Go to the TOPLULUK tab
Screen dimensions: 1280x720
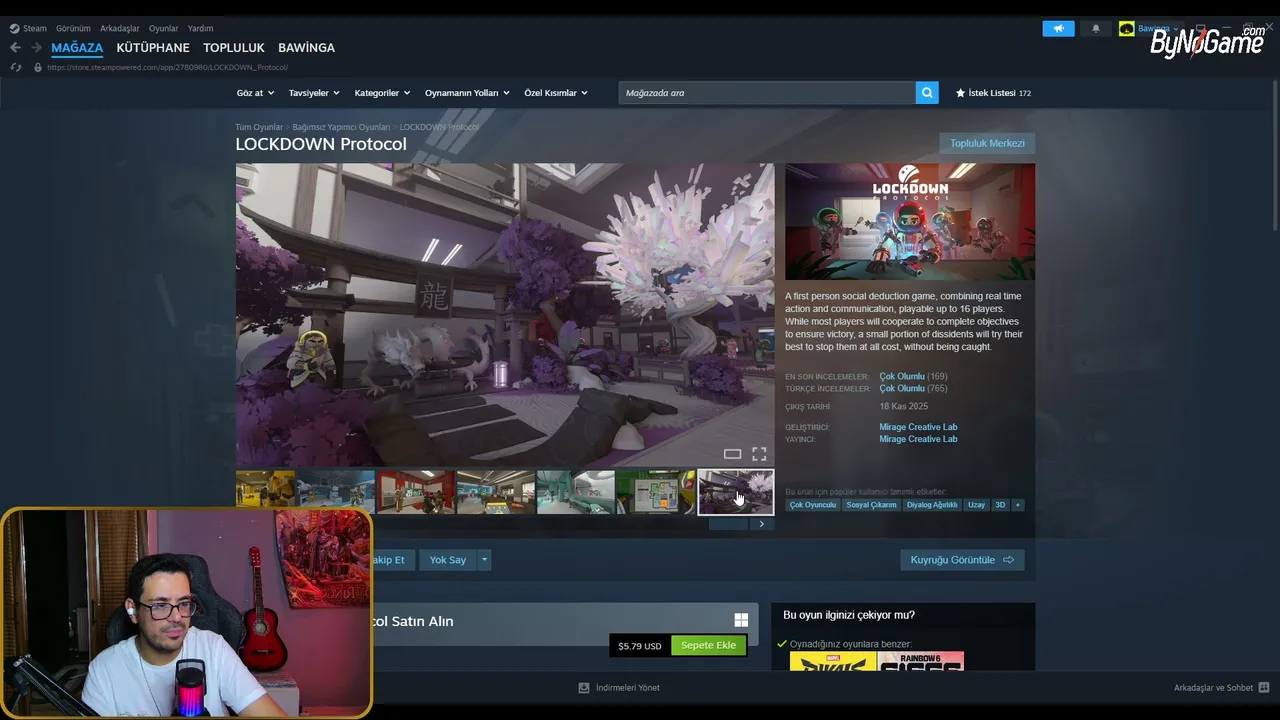pos(234,48)
